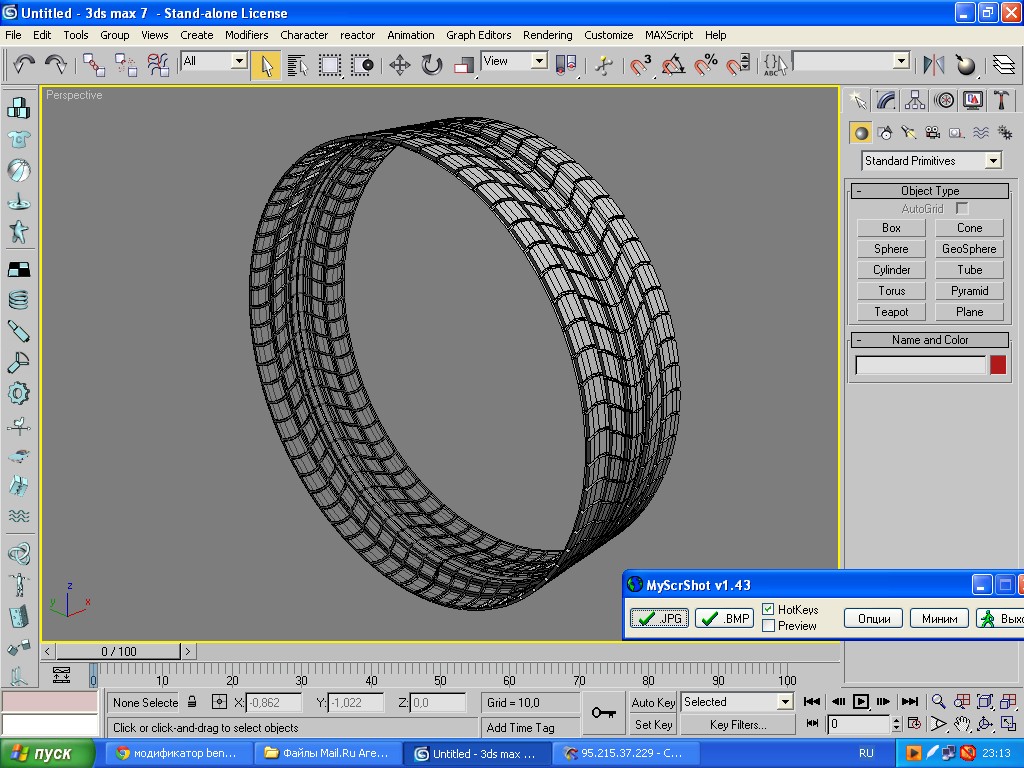Toggle Percent Snap icon
Image resolution: width=1024 pixels, height=768 pixels.
click(x=705, y=65)
